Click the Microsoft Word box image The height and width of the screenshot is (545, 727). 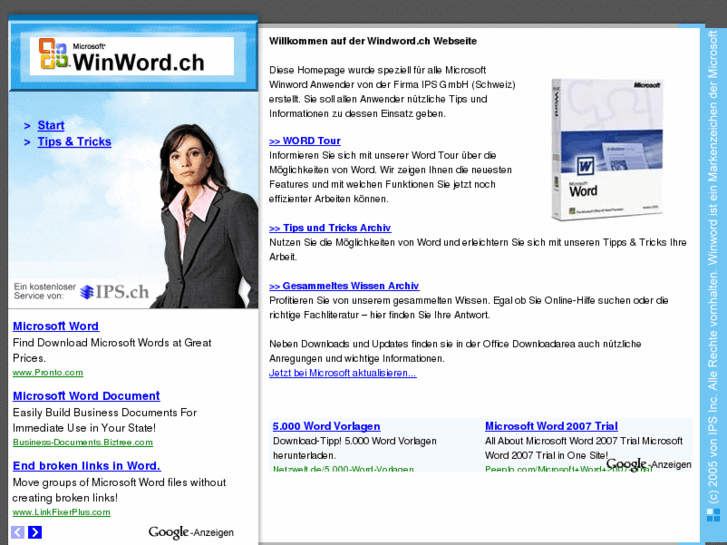coord(607,149)
